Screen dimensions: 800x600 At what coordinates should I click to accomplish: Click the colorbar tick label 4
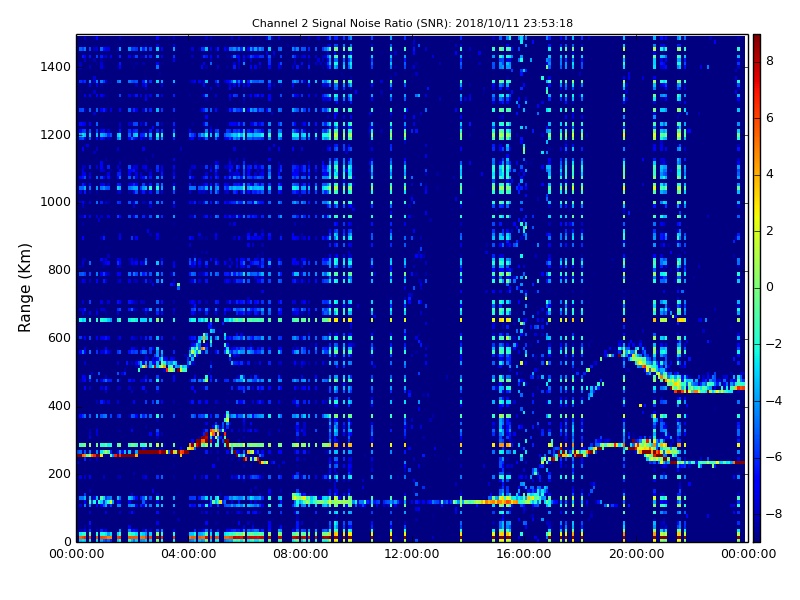pos(769,174)
